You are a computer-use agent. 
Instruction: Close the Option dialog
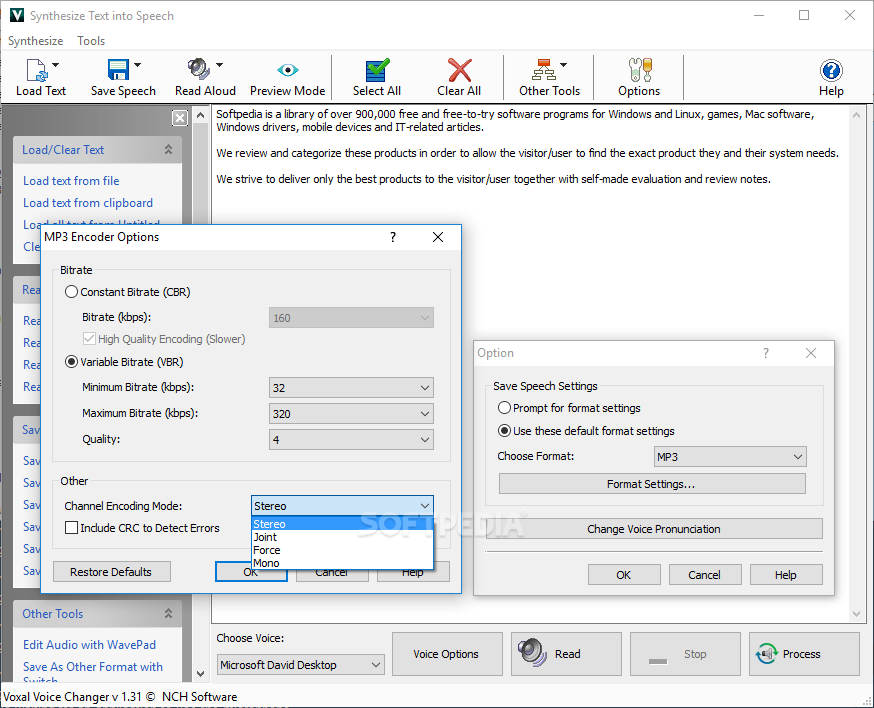pyautogui.click(x=811, y=353)
